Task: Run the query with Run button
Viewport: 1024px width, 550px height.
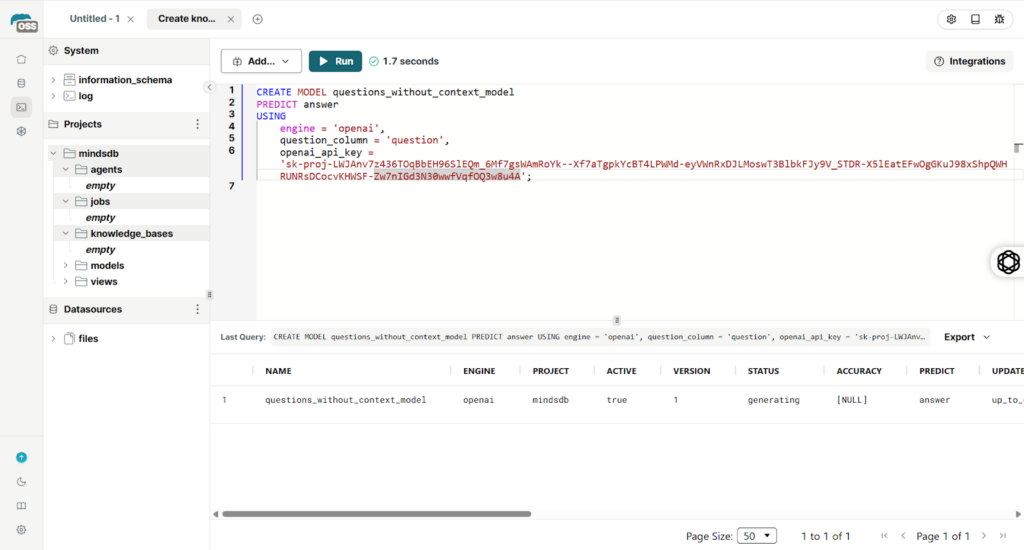Action: (x=335, y=61)
